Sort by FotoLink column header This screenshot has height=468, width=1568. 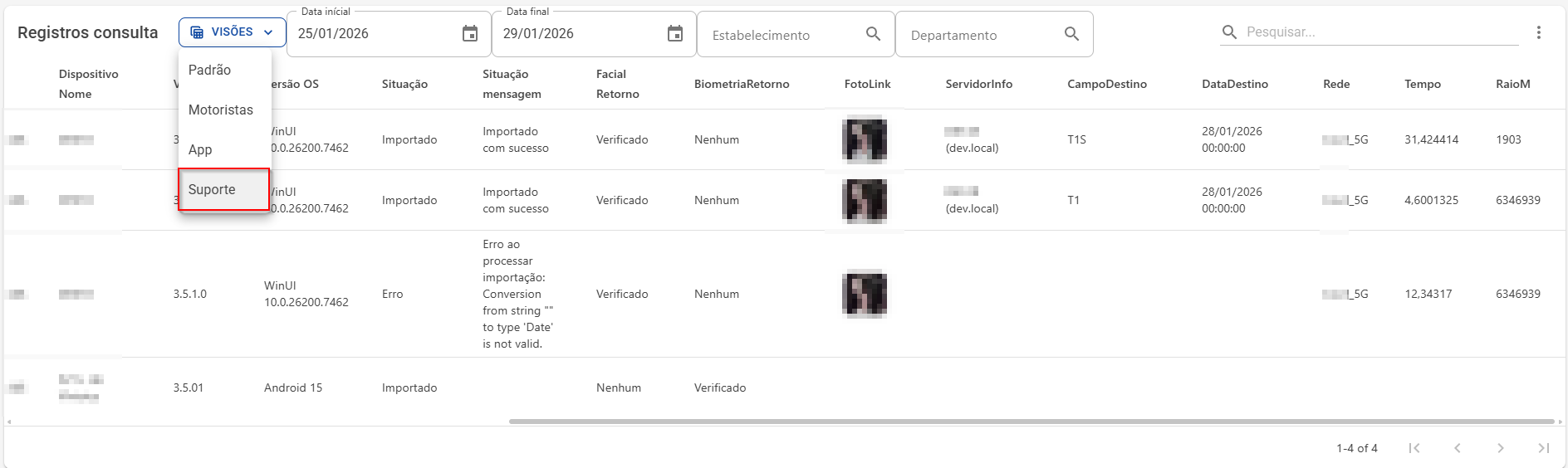coord(867,84)
